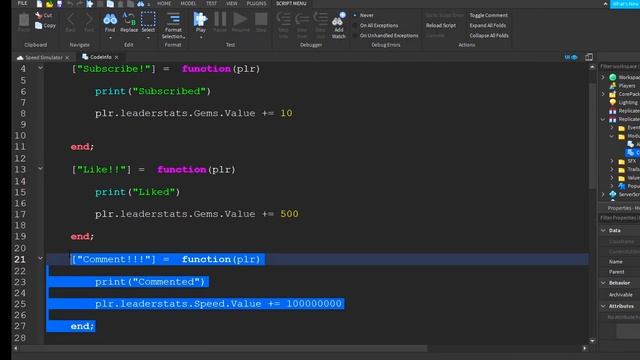Click the Workspace icon in Explorer

tap(613, 77)
